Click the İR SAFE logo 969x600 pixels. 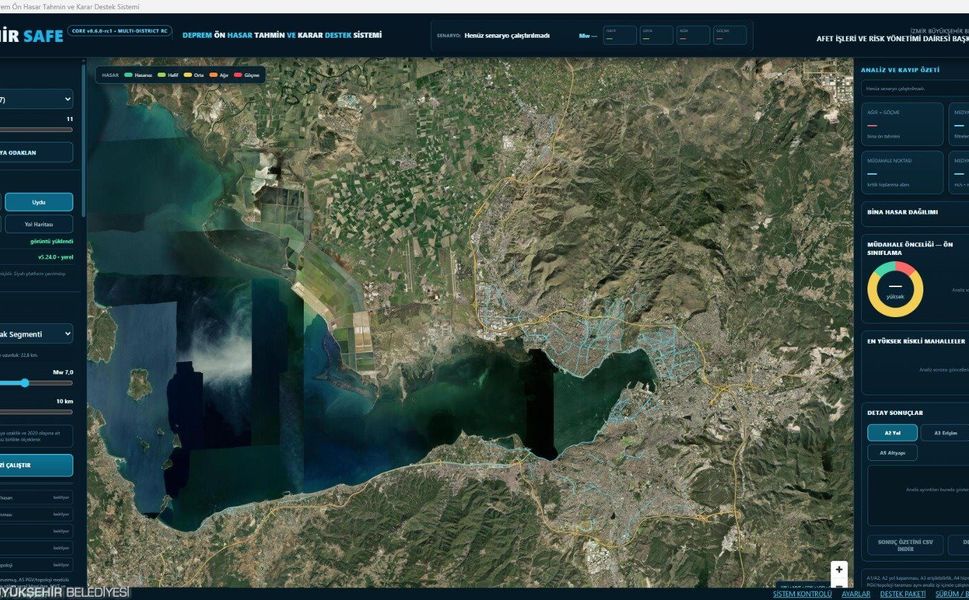pos(31,35)
